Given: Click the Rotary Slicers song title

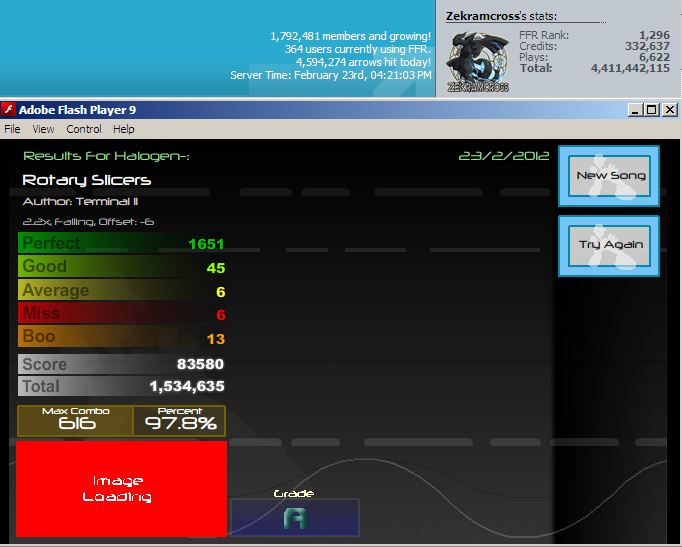Looking at the screenshot, I should coord(87,180).
